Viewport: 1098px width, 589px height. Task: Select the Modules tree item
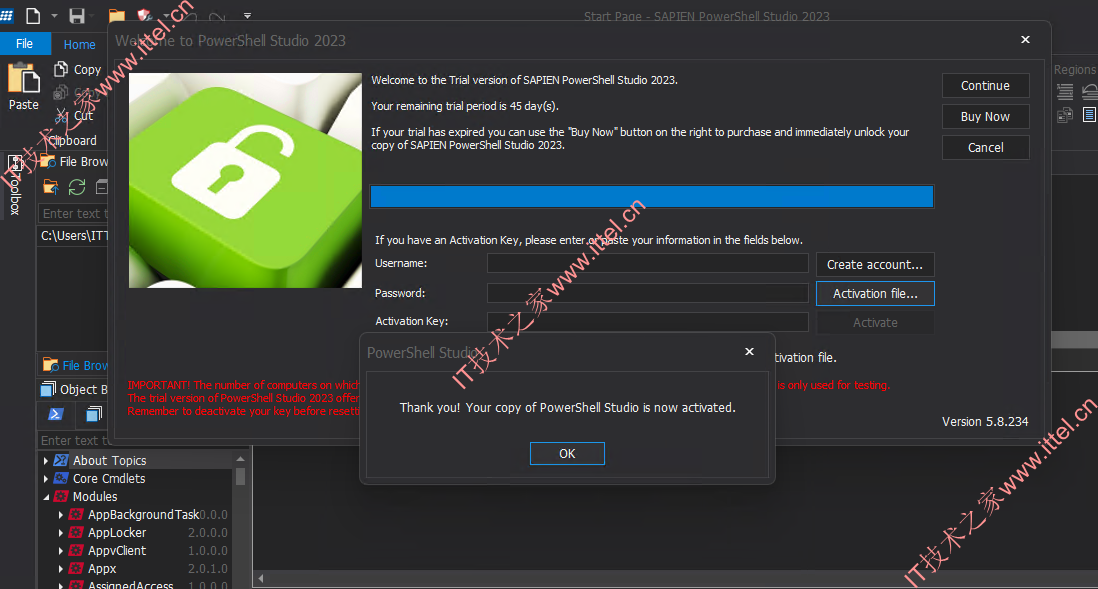point(95,497)
